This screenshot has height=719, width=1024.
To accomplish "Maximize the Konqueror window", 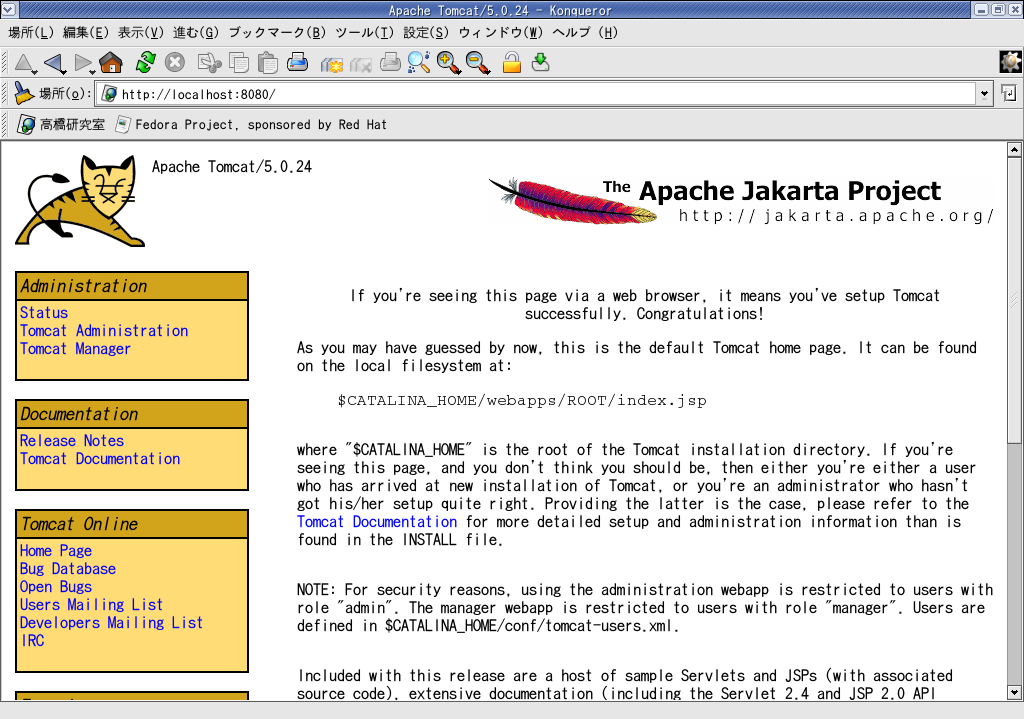I will tap(998, 10).
